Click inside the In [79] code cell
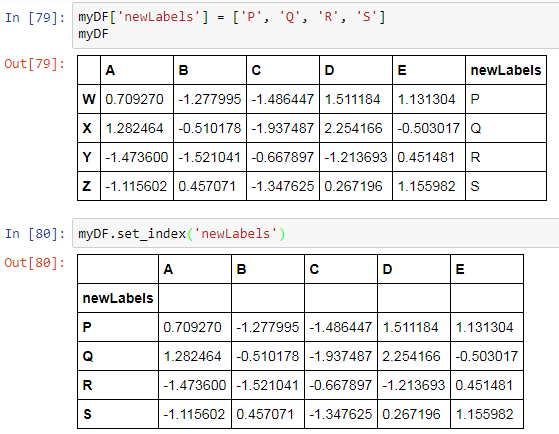Image resolution: width=559 pixels, height=434 pixels. pos(316,26)
